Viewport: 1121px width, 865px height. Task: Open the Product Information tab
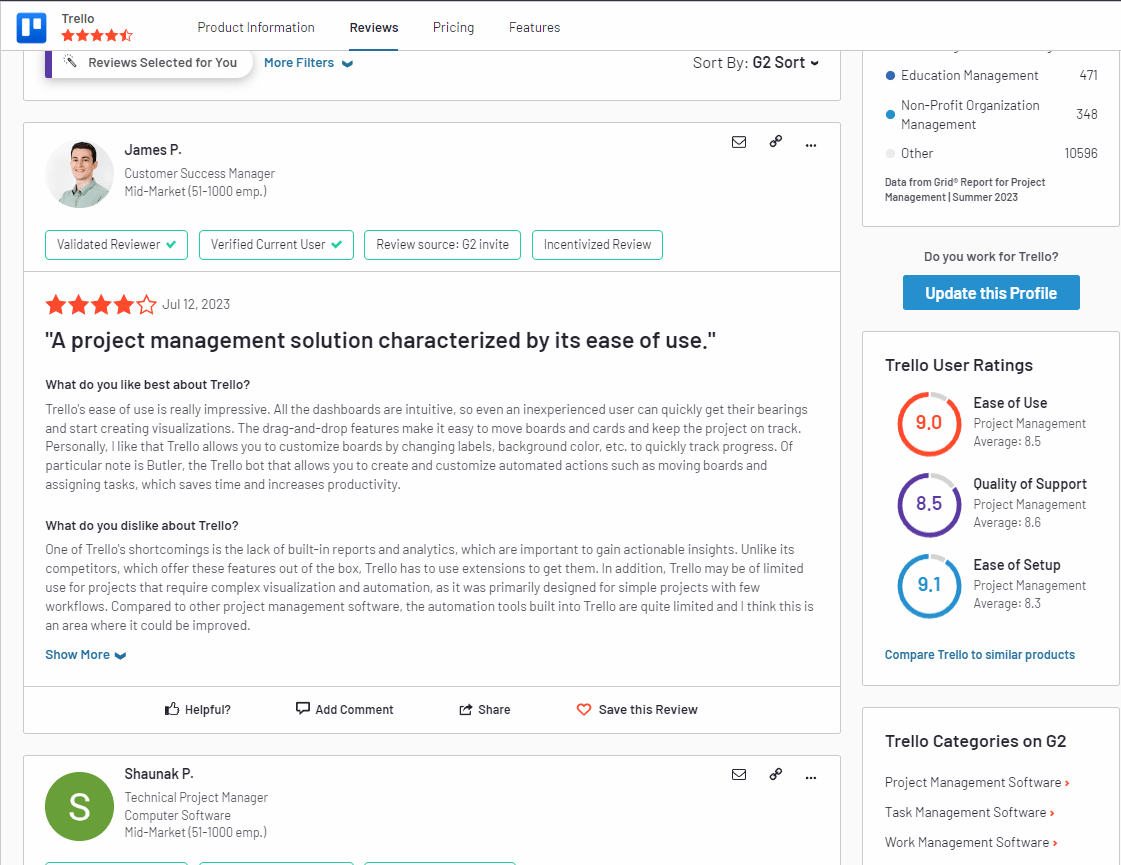256,27
